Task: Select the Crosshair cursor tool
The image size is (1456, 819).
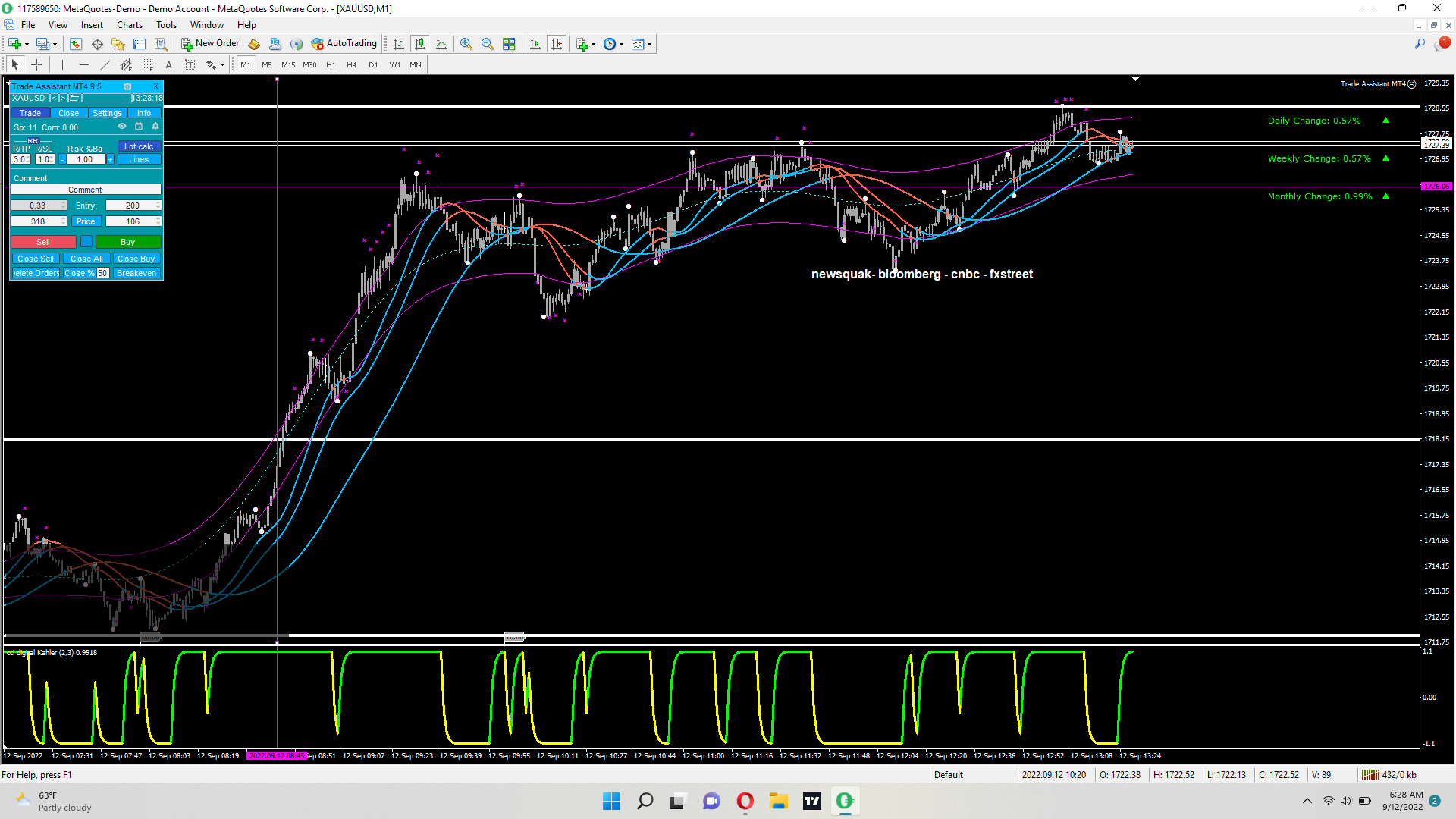Action: pyautogui.click(x=36, y=65)
